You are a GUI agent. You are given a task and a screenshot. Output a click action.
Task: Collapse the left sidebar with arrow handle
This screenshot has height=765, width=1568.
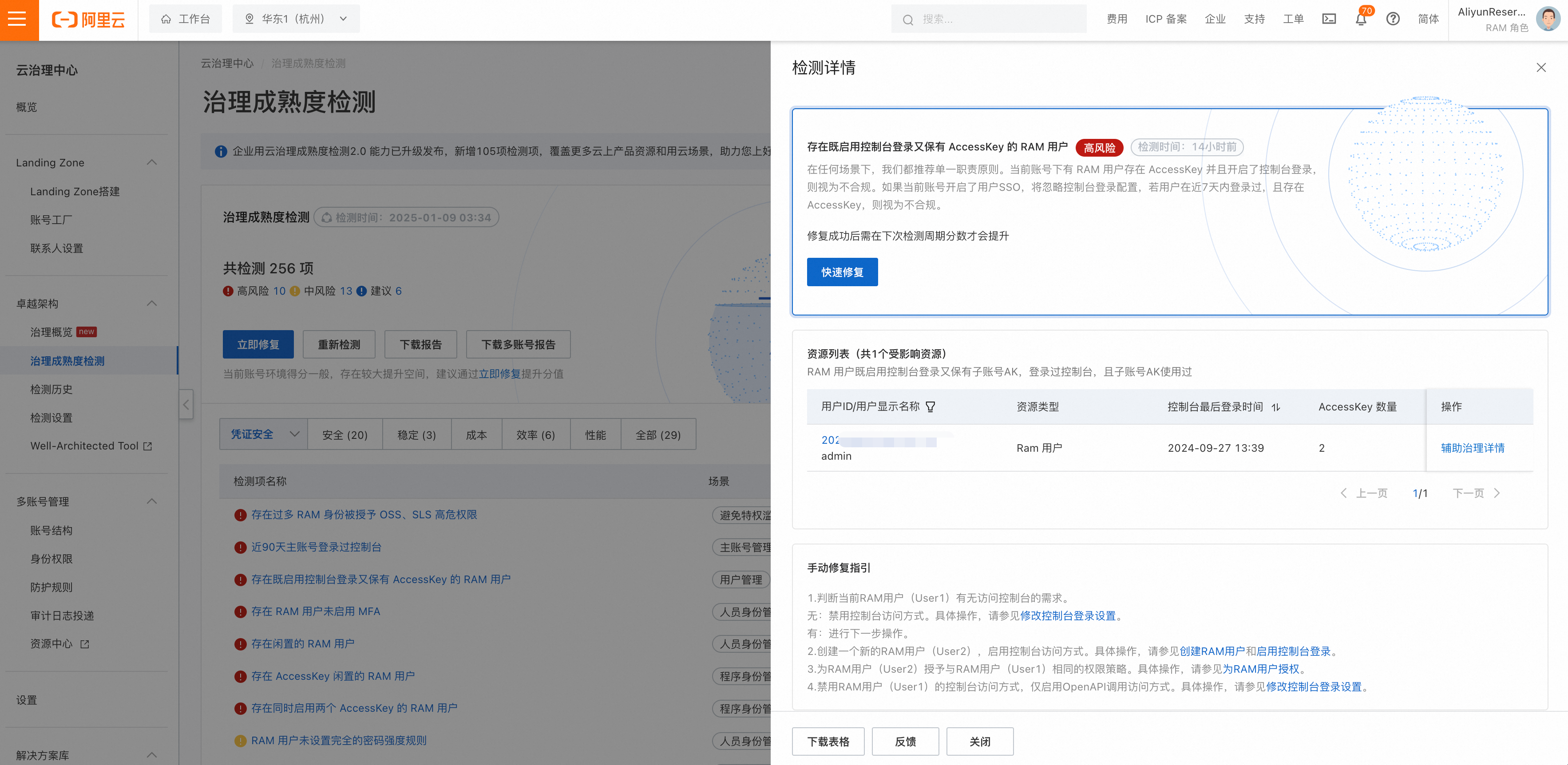[186, 404]
